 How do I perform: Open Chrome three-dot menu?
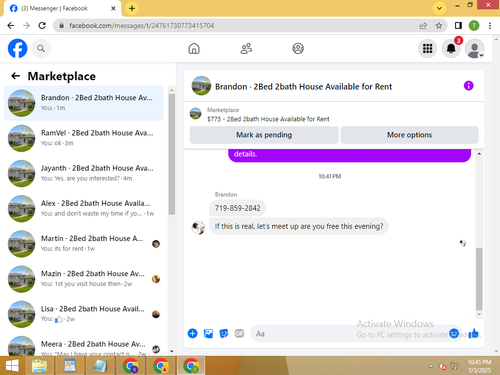click(490, 26)
